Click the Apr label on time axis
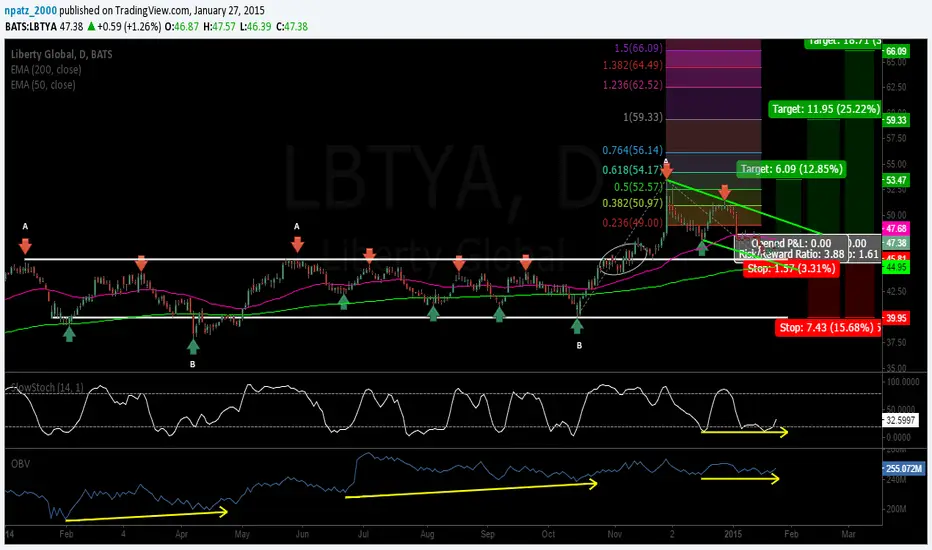 pos(181,534)
